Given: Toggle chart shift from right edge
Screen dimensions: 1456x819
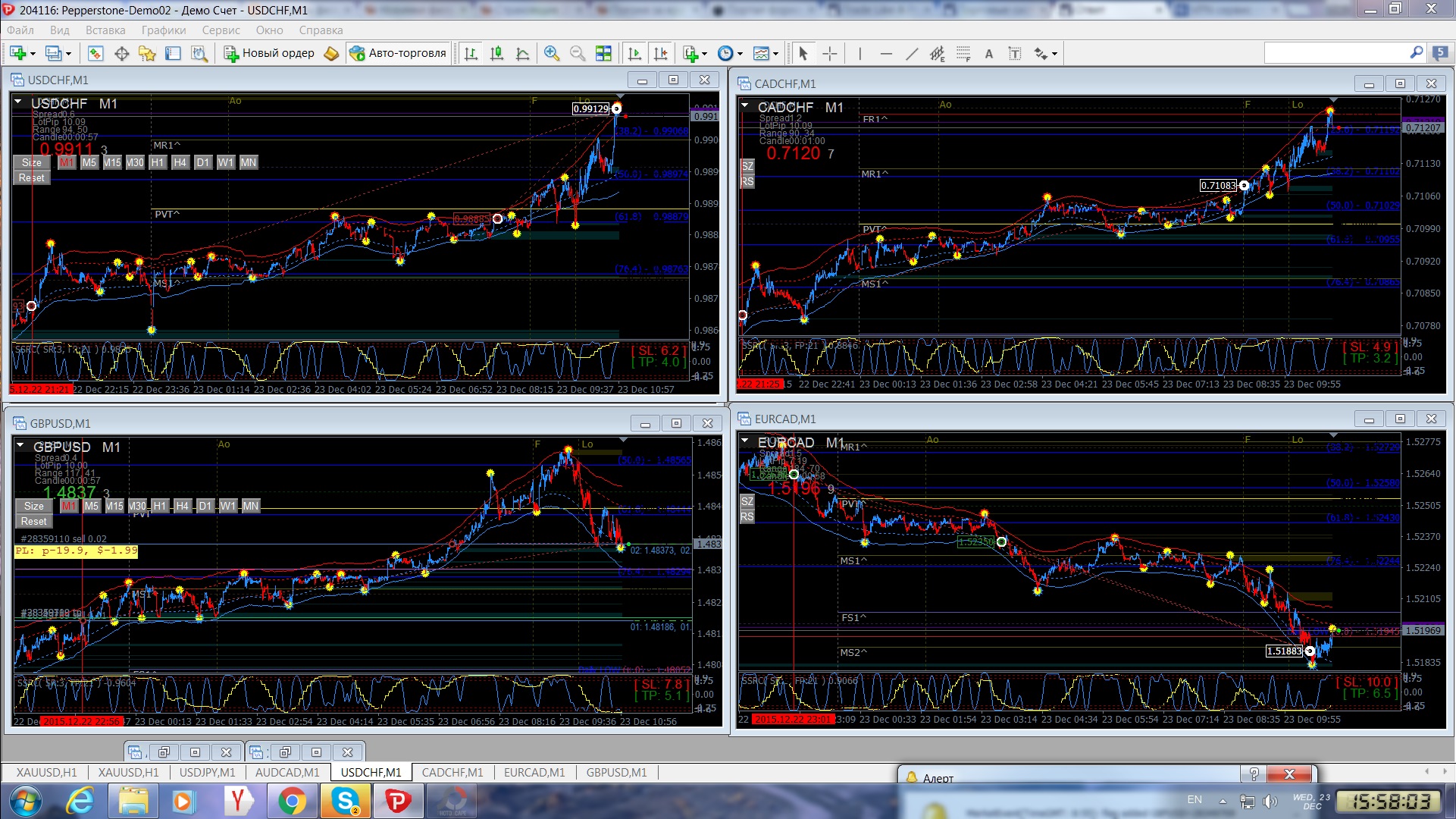Looking at the screenshot, I should 661,53.
